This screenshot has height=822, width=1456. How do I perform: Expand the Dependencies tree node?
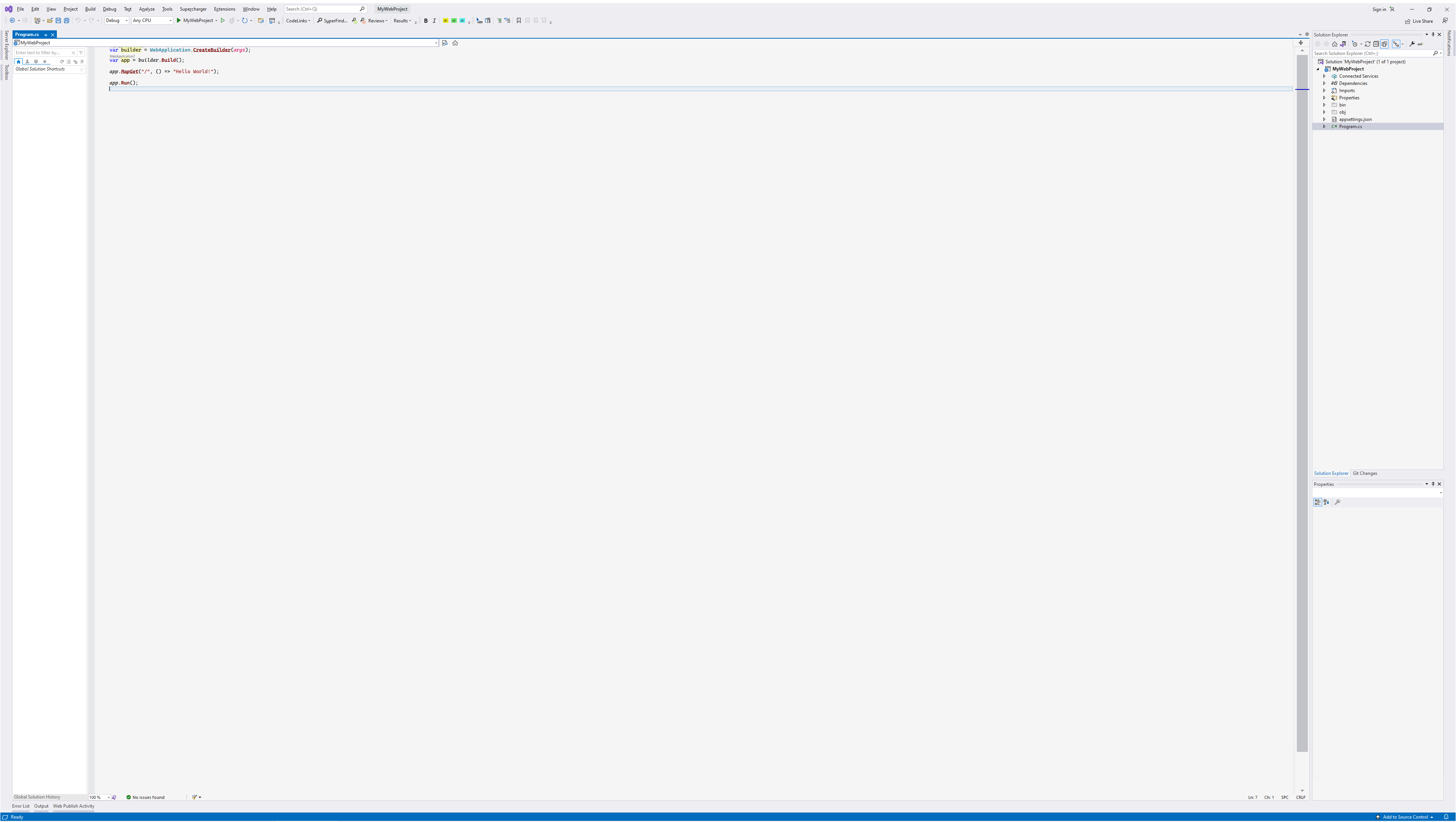click(1324, 83)
